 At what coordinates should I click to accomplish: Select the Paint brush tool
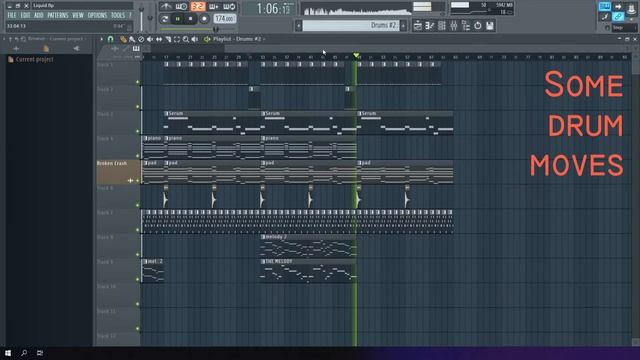tap(132, 39)
